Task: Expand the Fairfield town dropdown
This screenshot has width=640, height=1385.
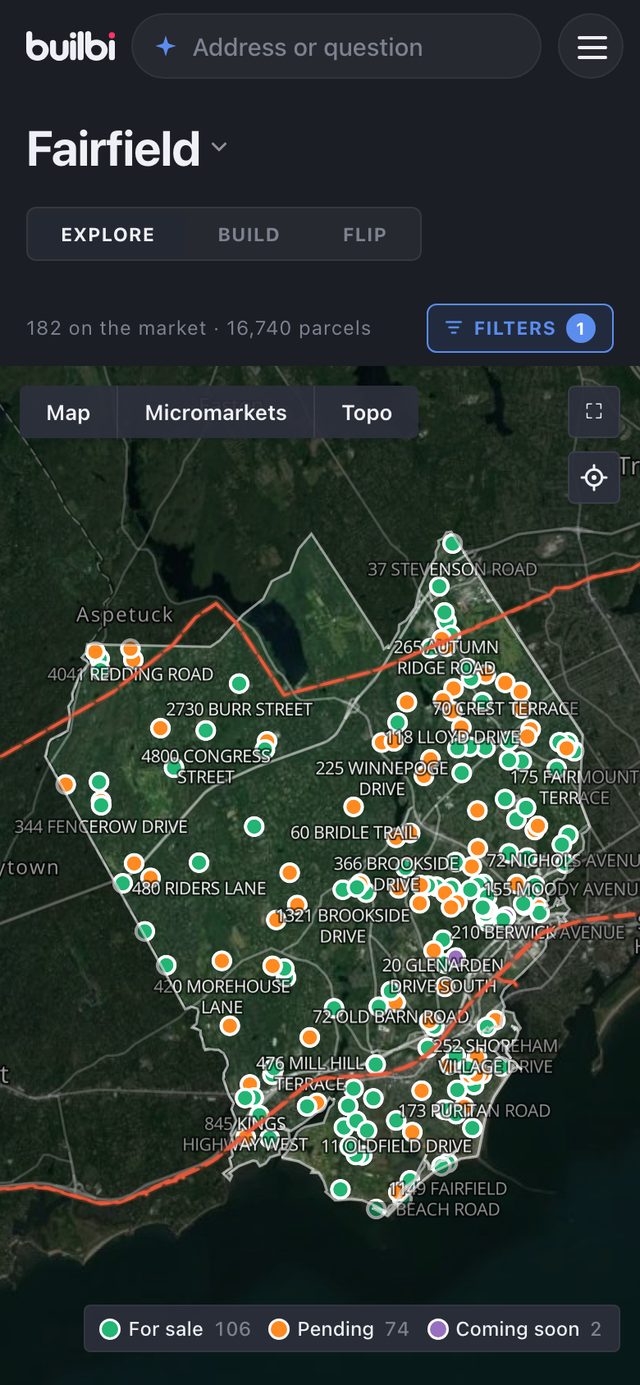Action: click(x=219, y=148)
